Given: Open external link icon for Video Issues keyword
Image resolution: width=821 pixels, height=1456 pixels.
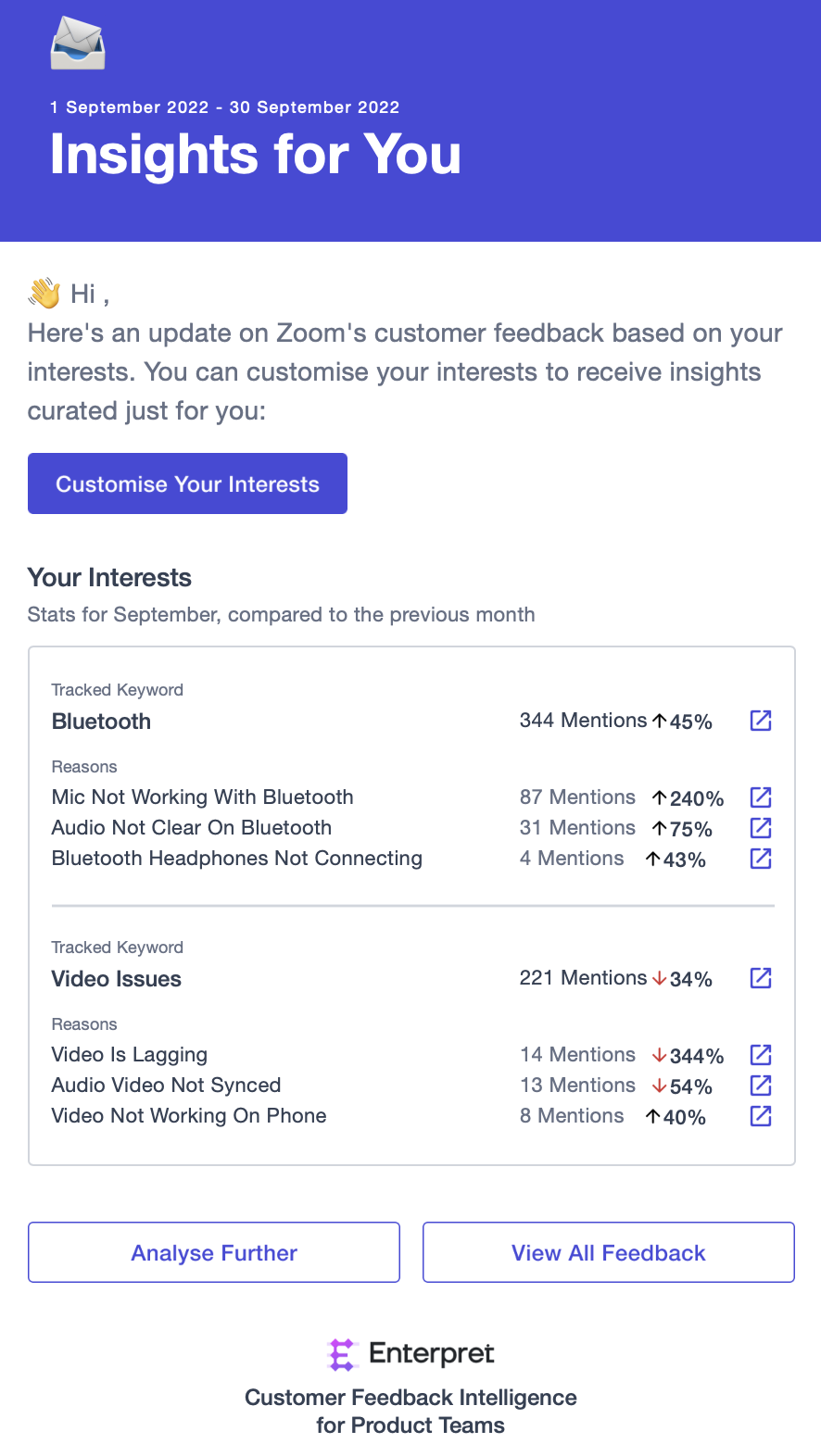Looking at the screenshot, I should pos(761,978).
